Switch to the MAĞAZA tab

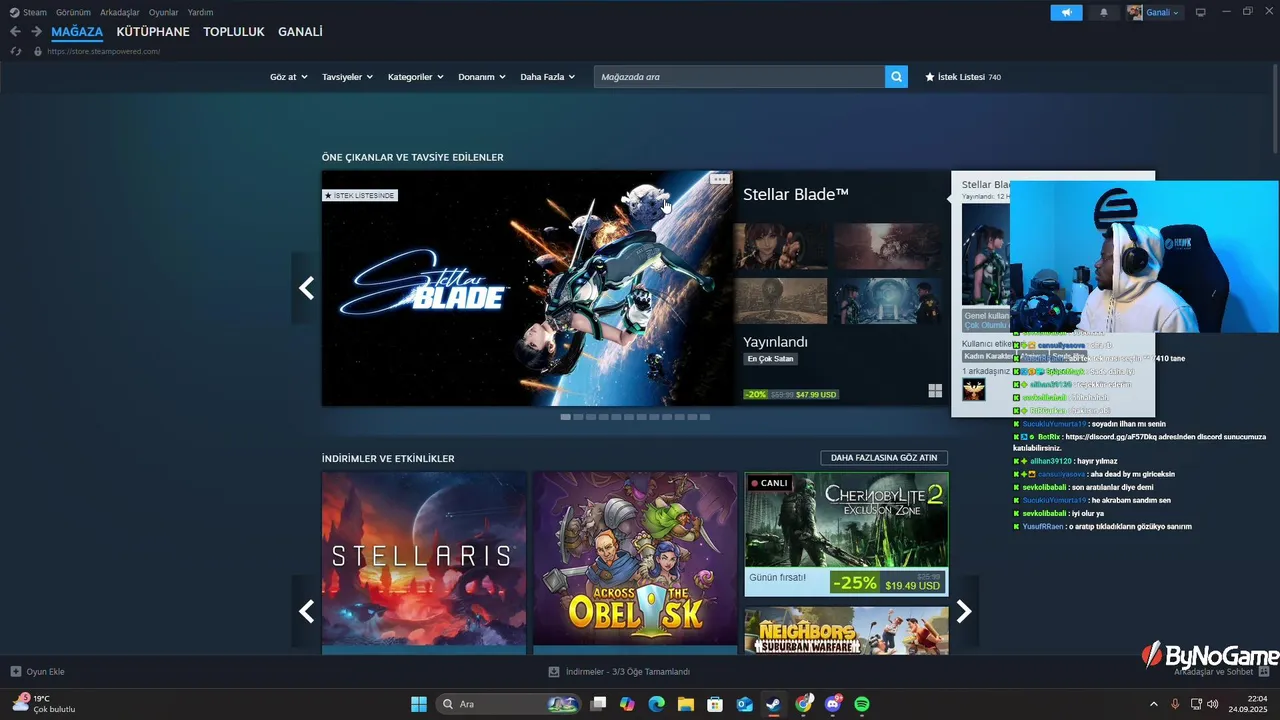click(77, 32)
